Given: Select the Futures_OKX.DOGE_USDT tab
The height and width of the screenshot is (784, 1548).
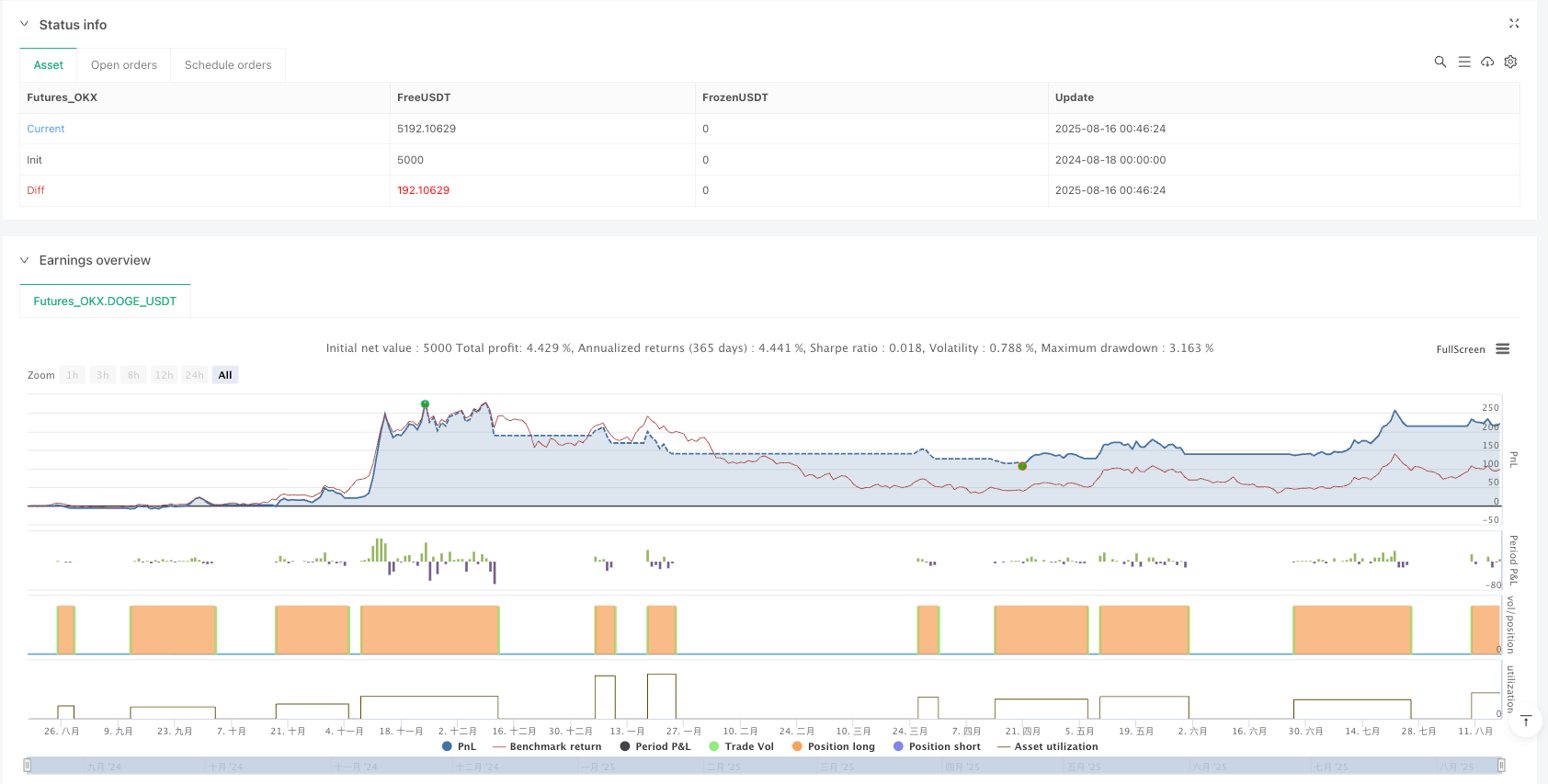Looking at the screenshot, I should coord(105,301).
